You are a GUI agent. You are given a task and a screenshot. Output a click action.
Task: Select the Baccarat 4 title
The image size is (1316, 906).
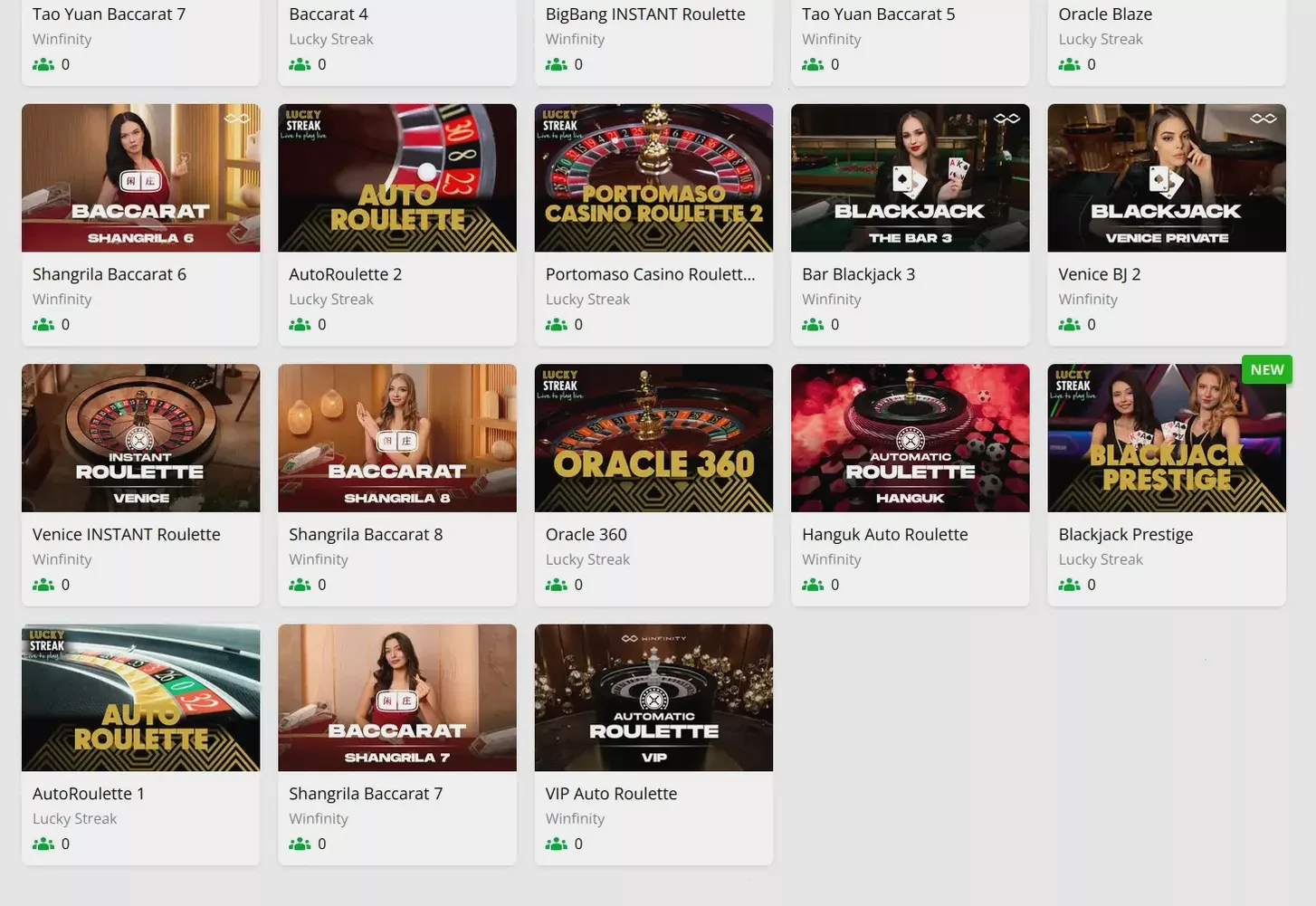(x=329, y=14)
